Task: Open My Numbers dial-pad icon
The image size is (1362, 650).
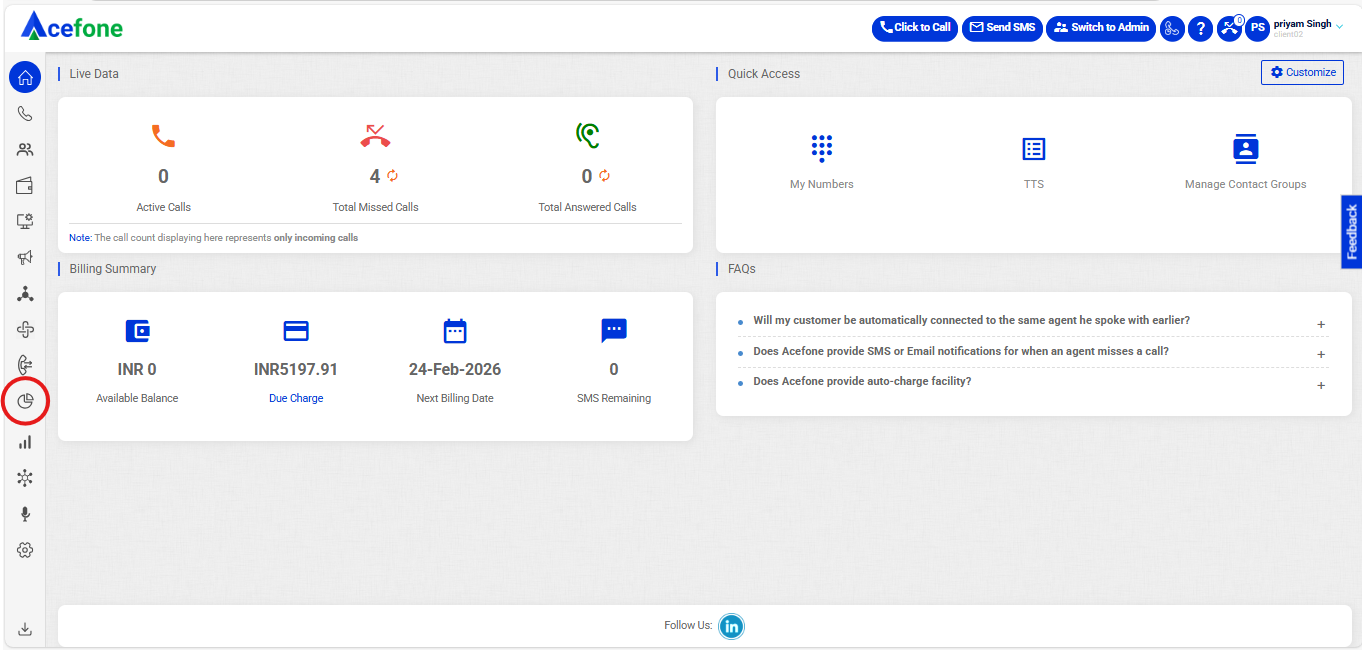Action: (822, 149)
